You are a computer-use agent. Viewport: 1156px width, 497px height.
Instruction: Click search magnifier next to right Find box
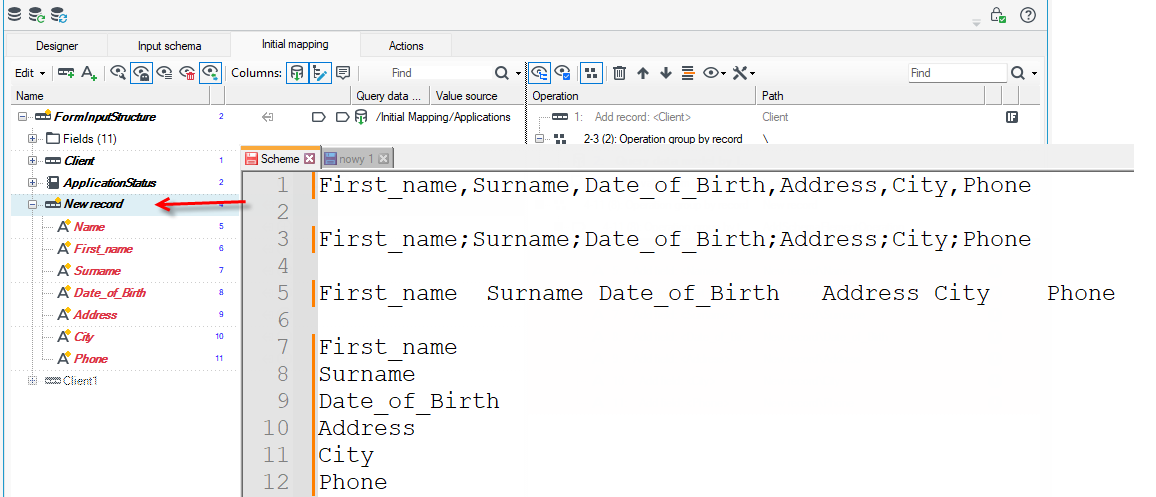(1017, 73)
